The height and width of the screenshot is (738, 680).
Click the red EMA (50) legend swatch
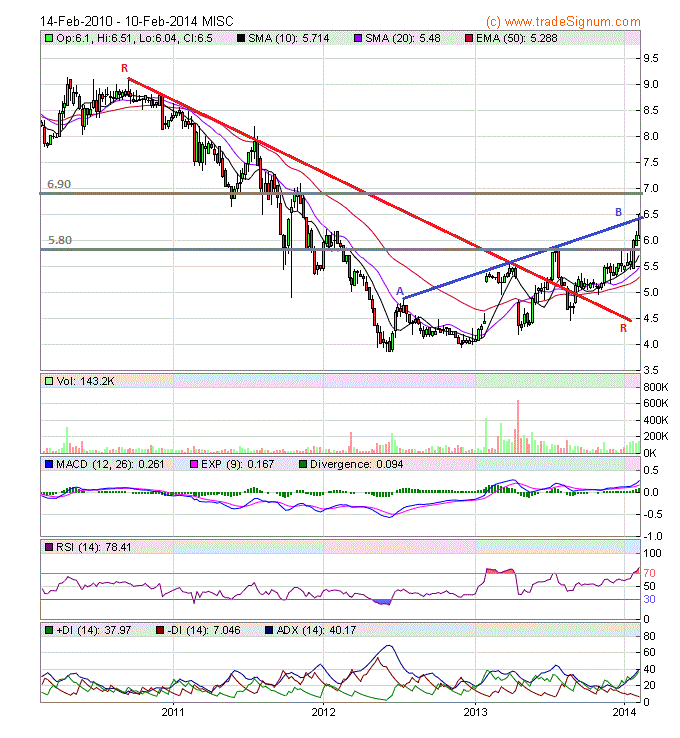469,38
